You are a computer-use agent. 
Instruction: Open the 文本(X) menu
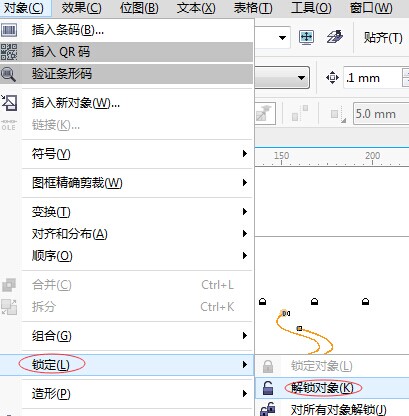pyautogui.click(x=196, y=8)
